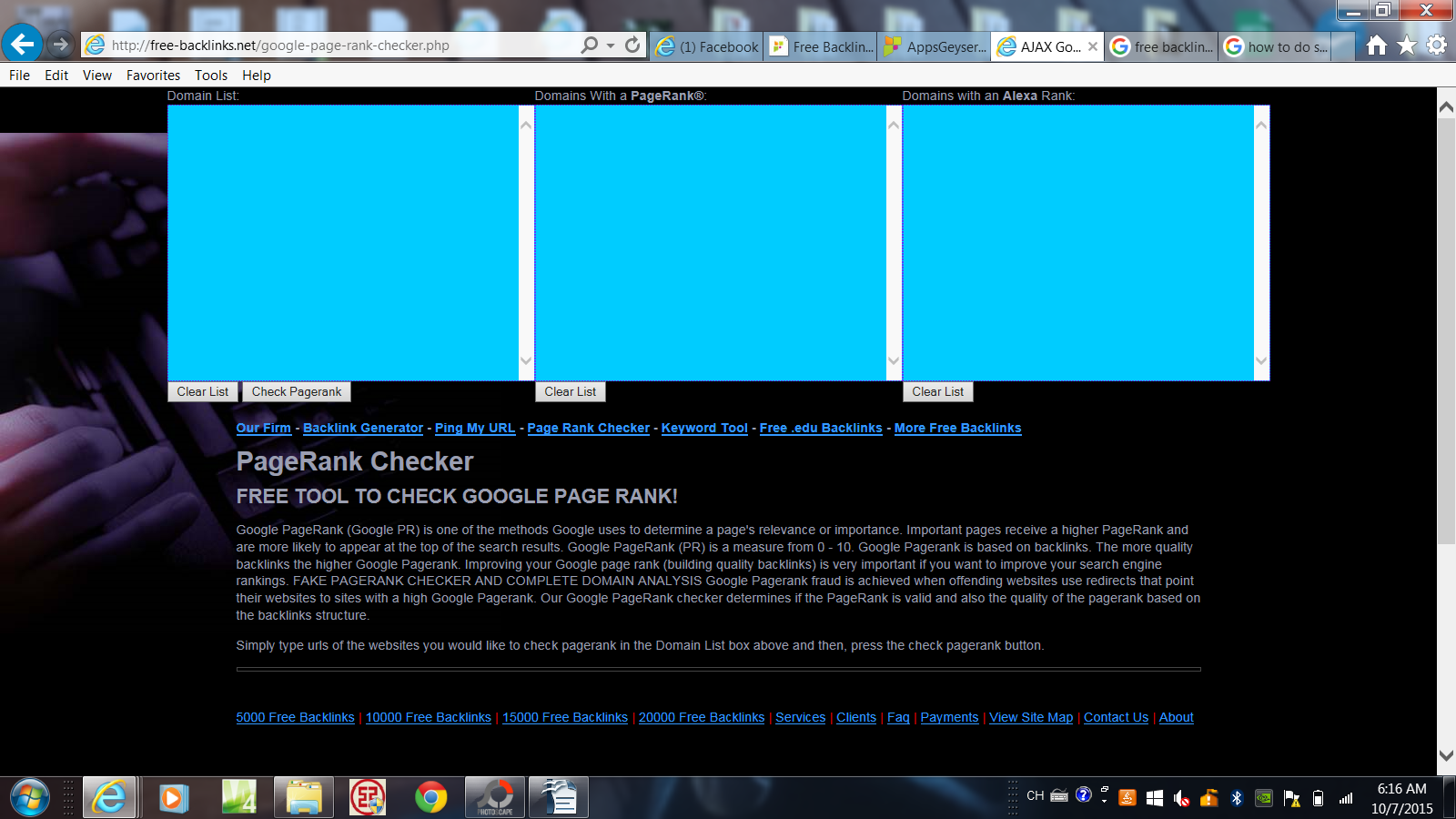Click the page scrollbar up arrow

pyautogui.click(x=1446, y=107)
